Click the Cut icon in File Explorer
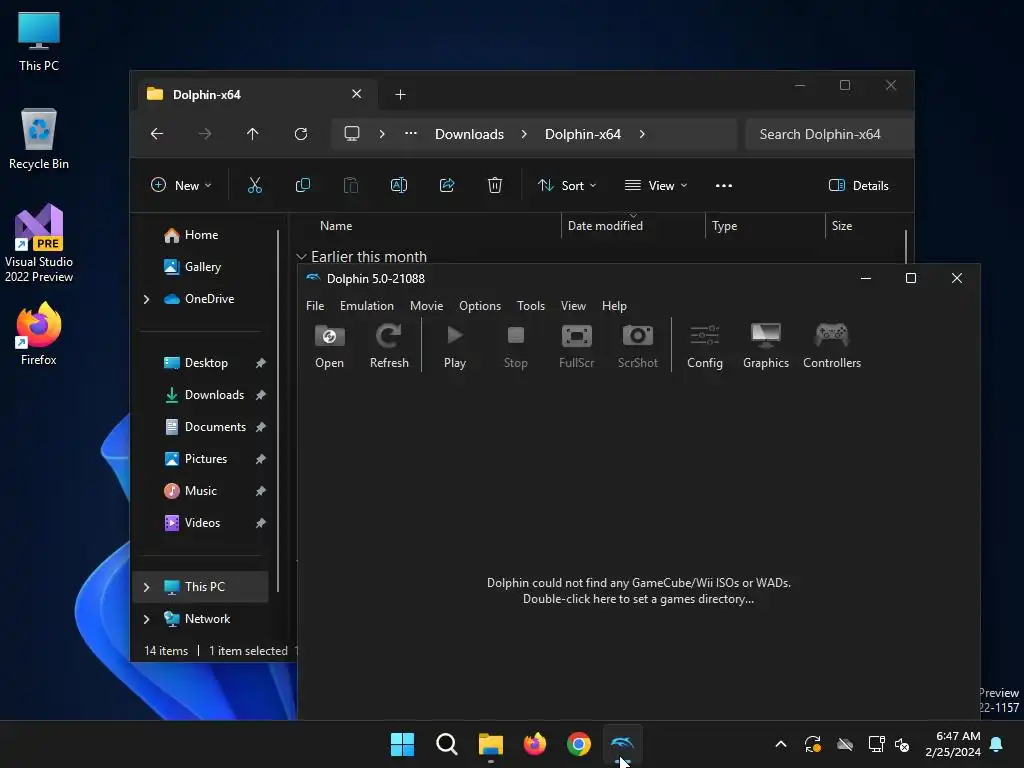This screenshot has height=768, width=1024. coord(255,185)
